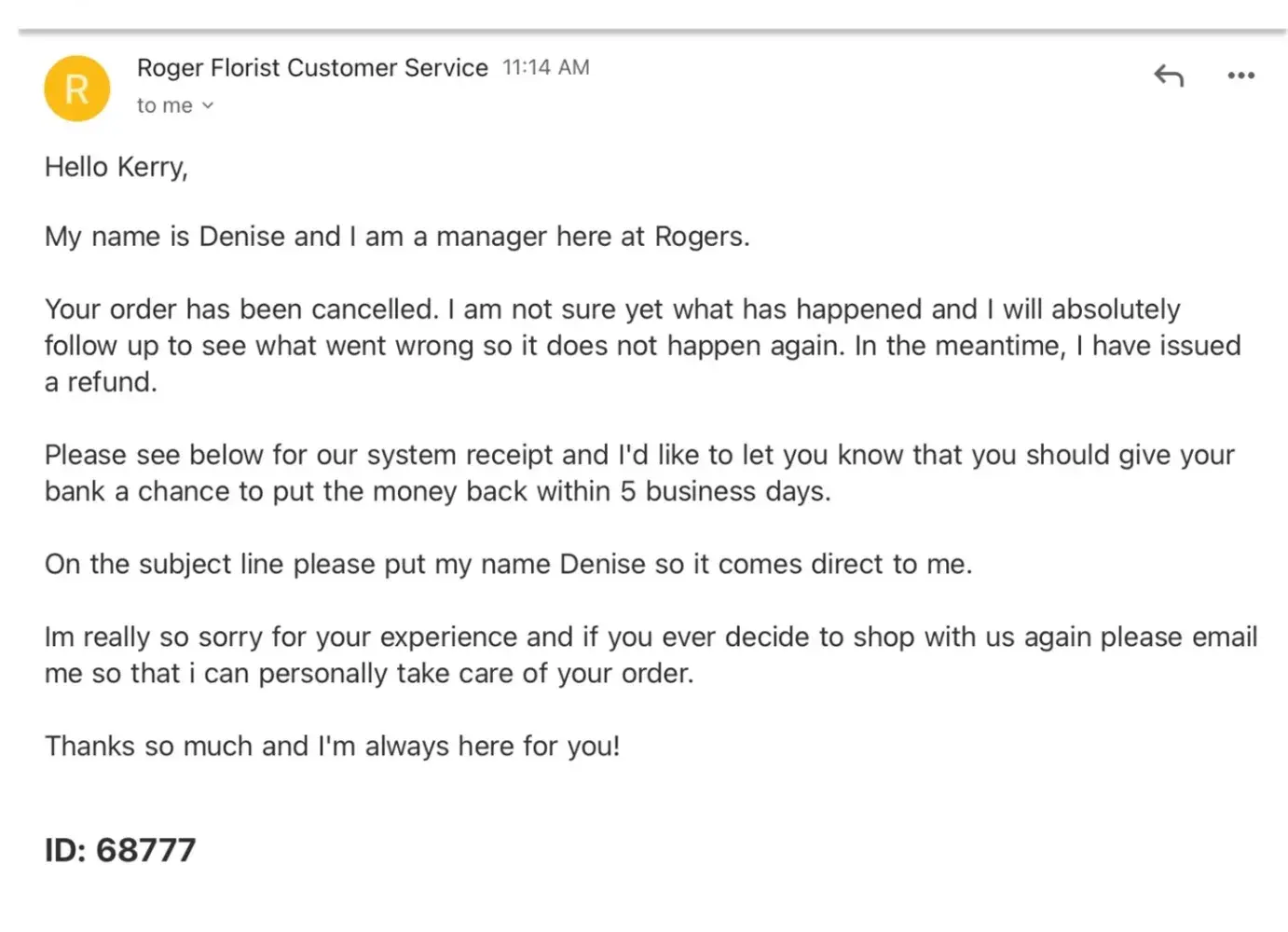Screen dimensions: 1288x932
Task: Click the word "Rogers" in the intro line
Action: pos(699,237)
